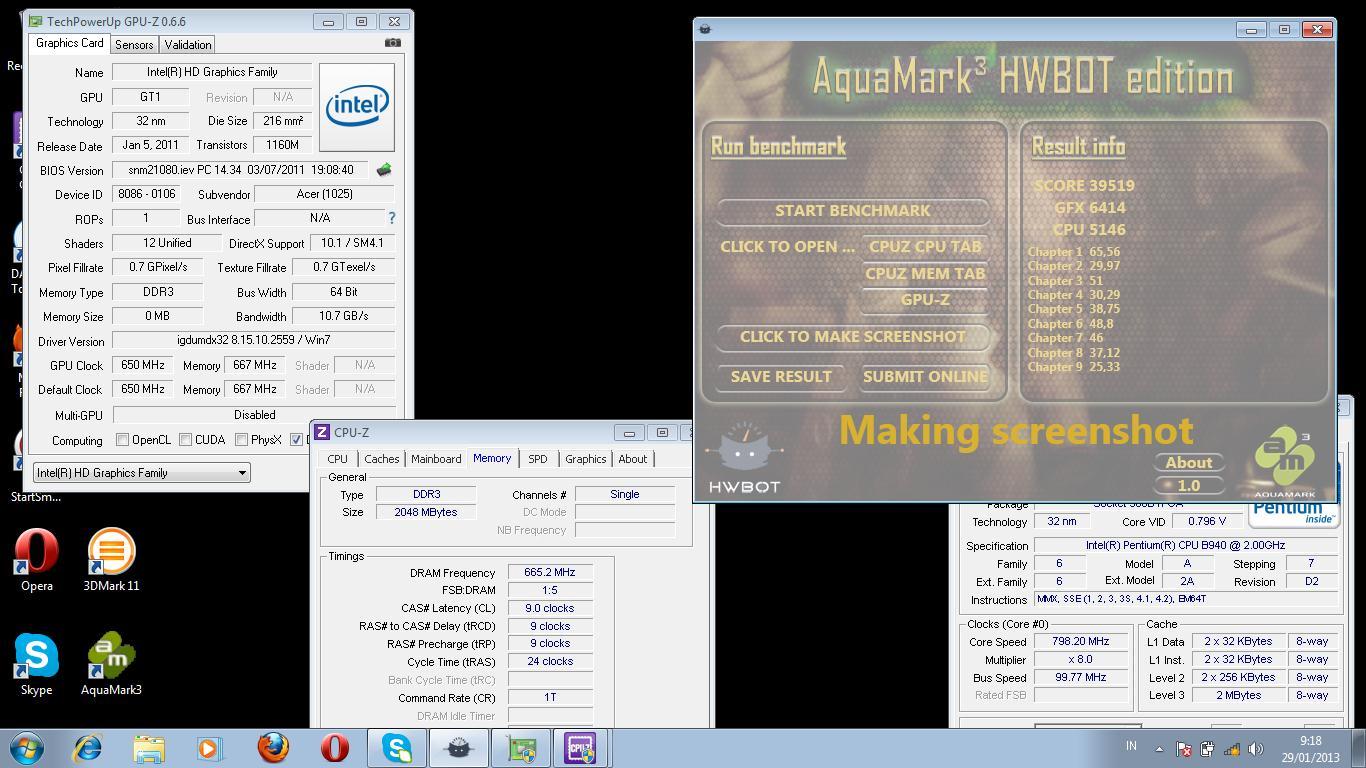Open the About tab in CPU-Z
This screenshot has width=1366, height=768.
coord(632,459)
